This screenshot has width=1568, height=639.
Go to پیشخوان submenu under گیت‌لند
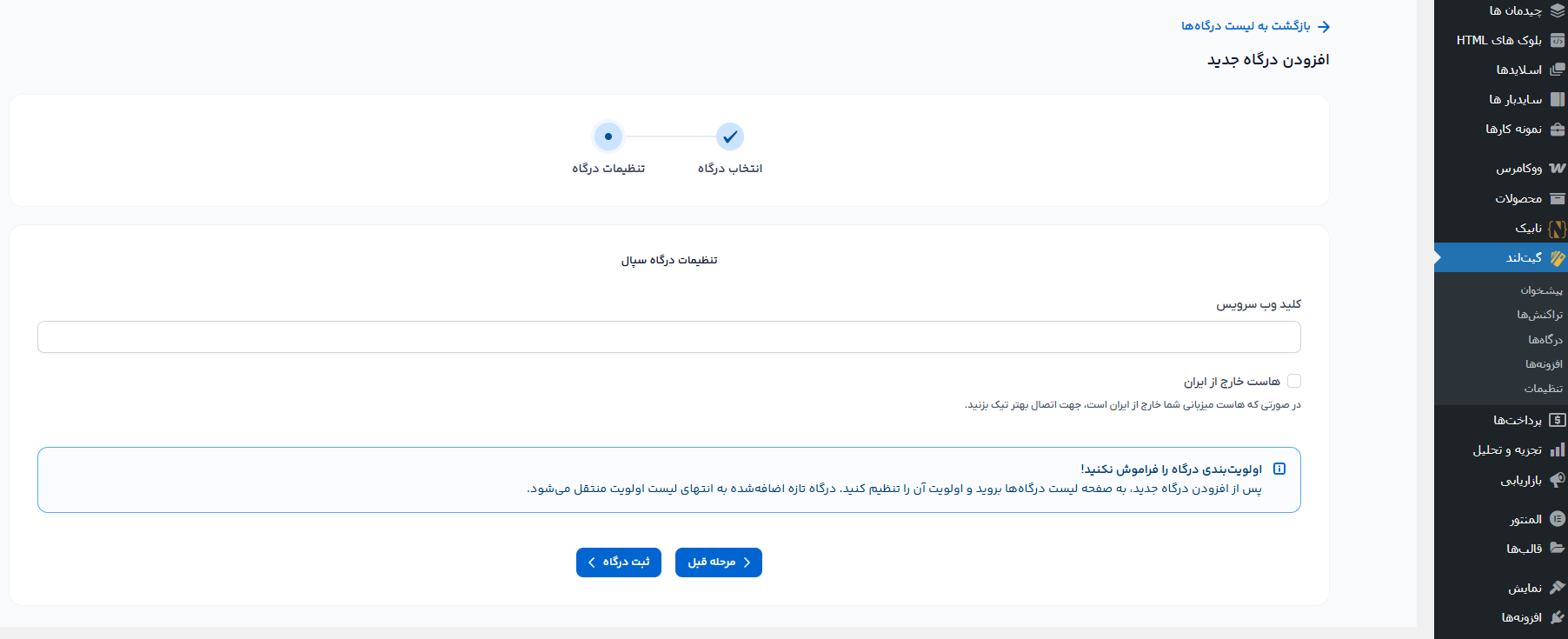(x=1541, y=290)
